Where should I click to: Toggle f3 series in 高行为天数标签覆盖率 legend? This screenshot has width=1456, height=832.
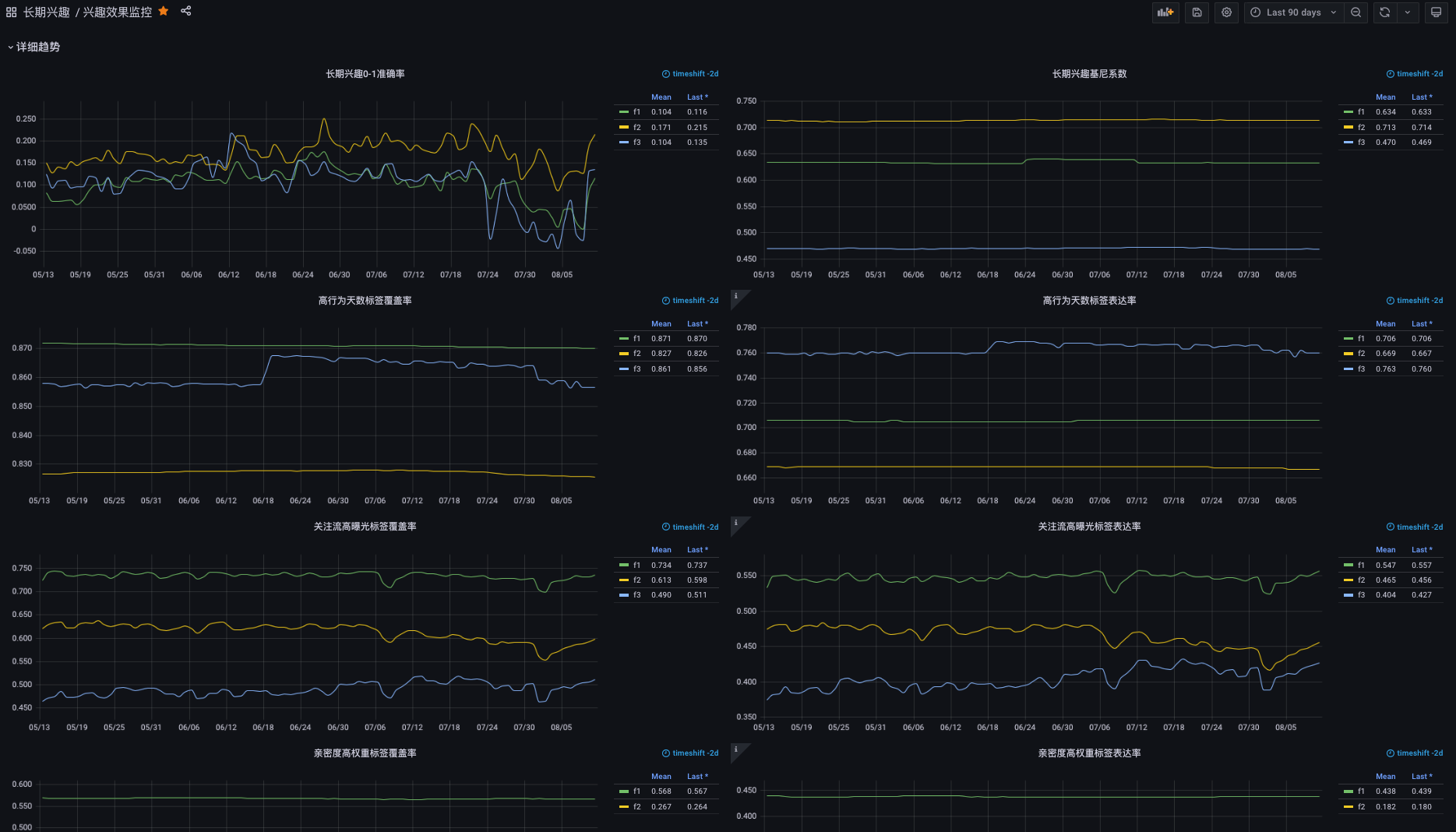pyautogui.click(x=636, y=369)
